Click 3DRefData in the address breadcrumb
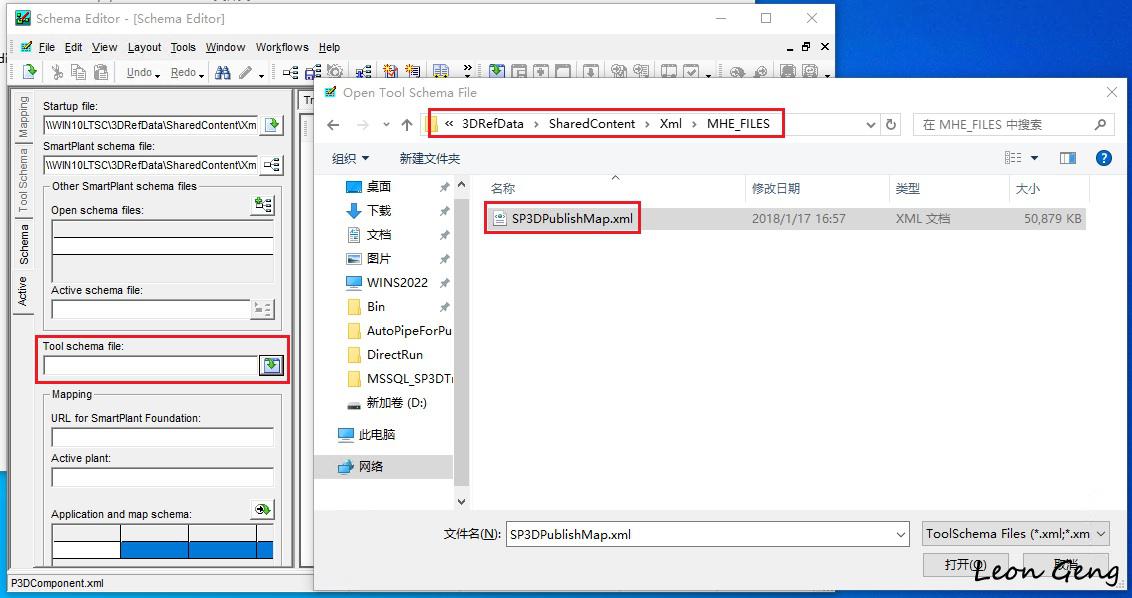1132x598 pixels. (x=492, y=124)
